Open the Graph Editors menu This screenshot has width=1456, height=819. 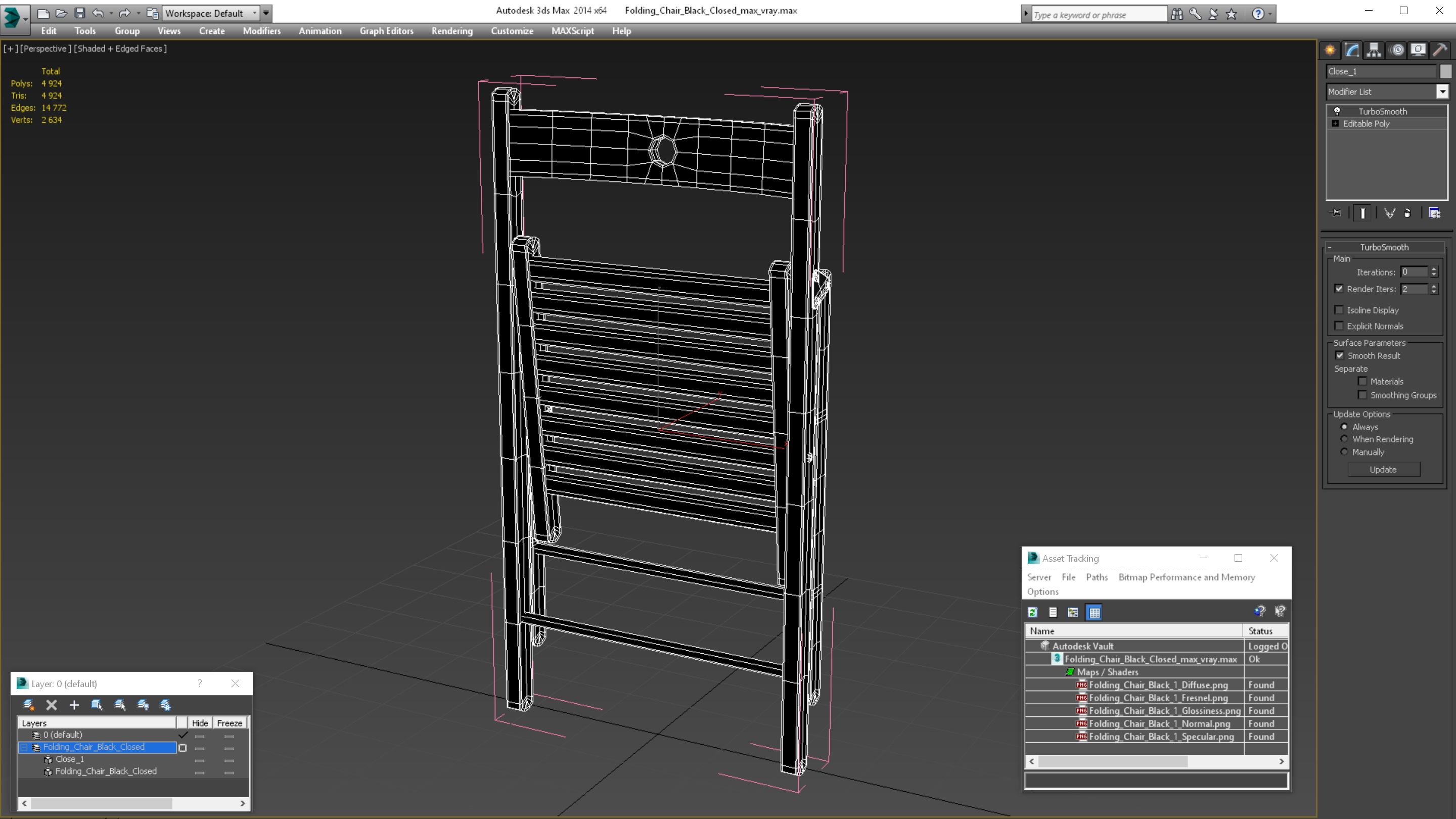[x=386, y=31]
